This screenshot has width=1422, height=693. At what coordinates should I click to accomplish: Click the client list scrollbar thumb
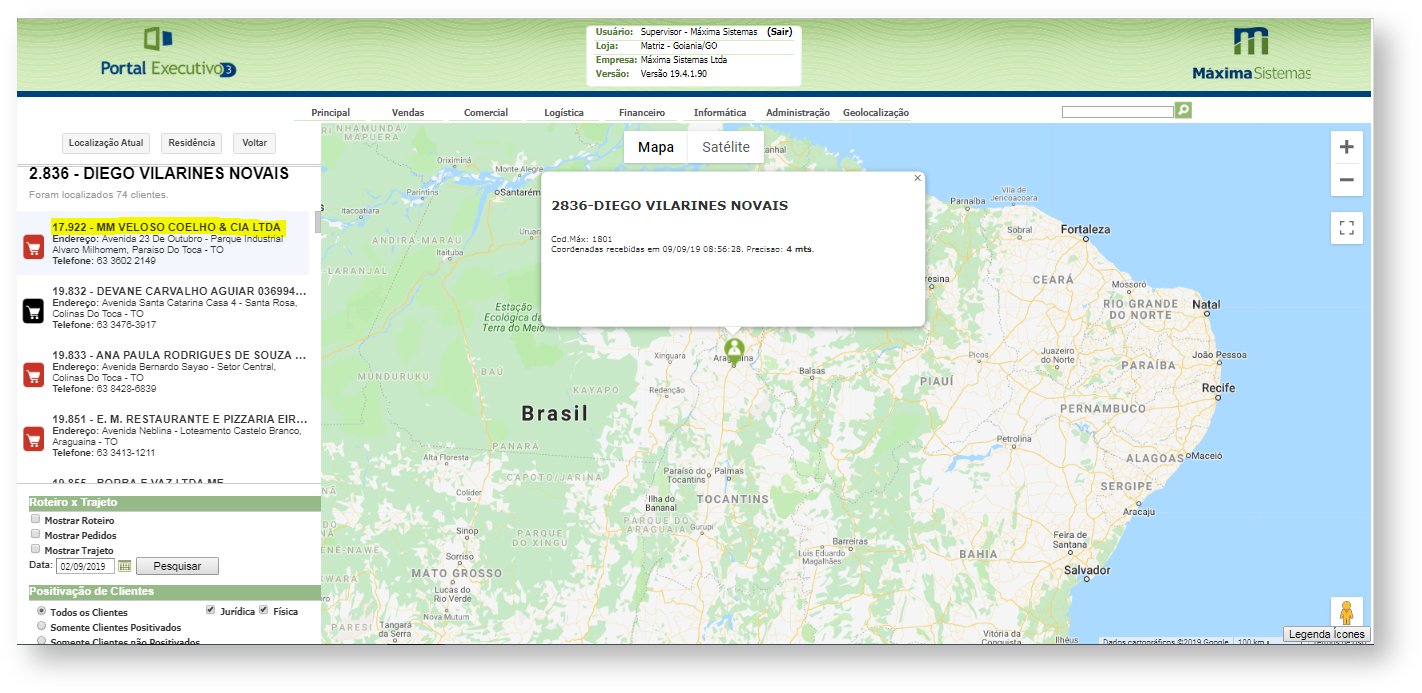point(318,221)
